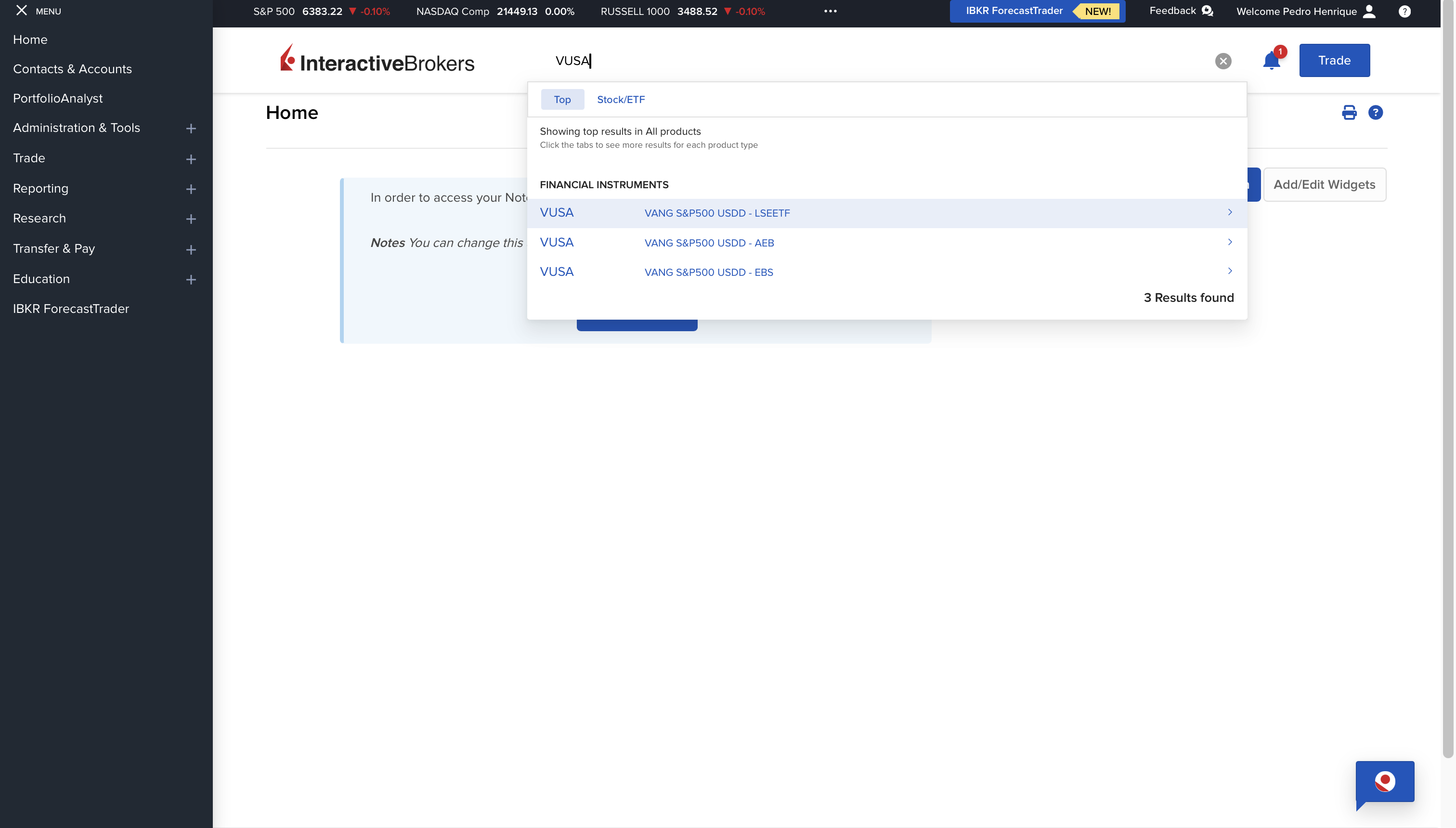Select VUSA VANG S&P500 USDD - LSEETF
1456x828 pixels.
[887, 213]
